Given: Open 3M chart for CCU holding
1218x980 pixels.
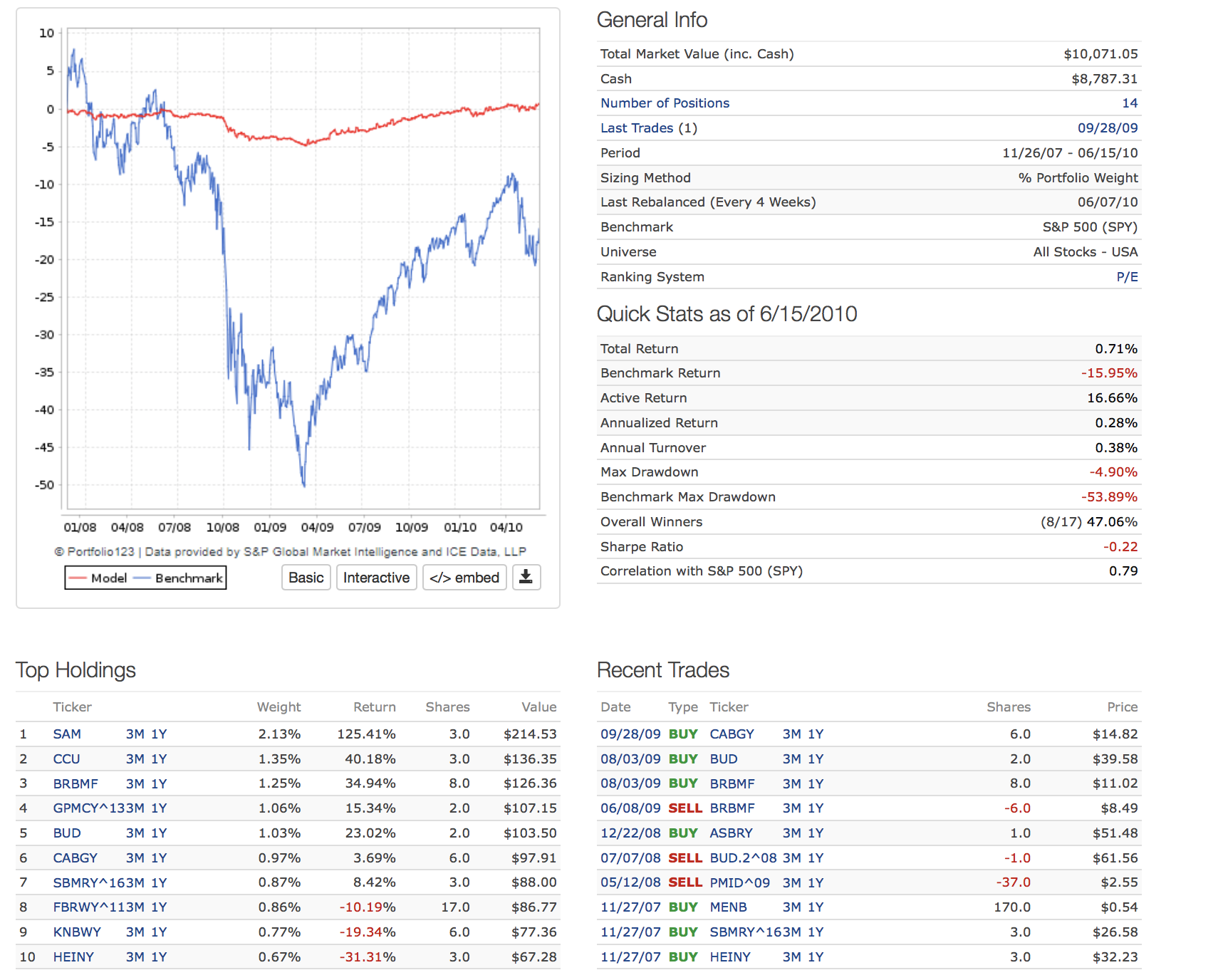Looking at the screenshot, I should 135,759.
